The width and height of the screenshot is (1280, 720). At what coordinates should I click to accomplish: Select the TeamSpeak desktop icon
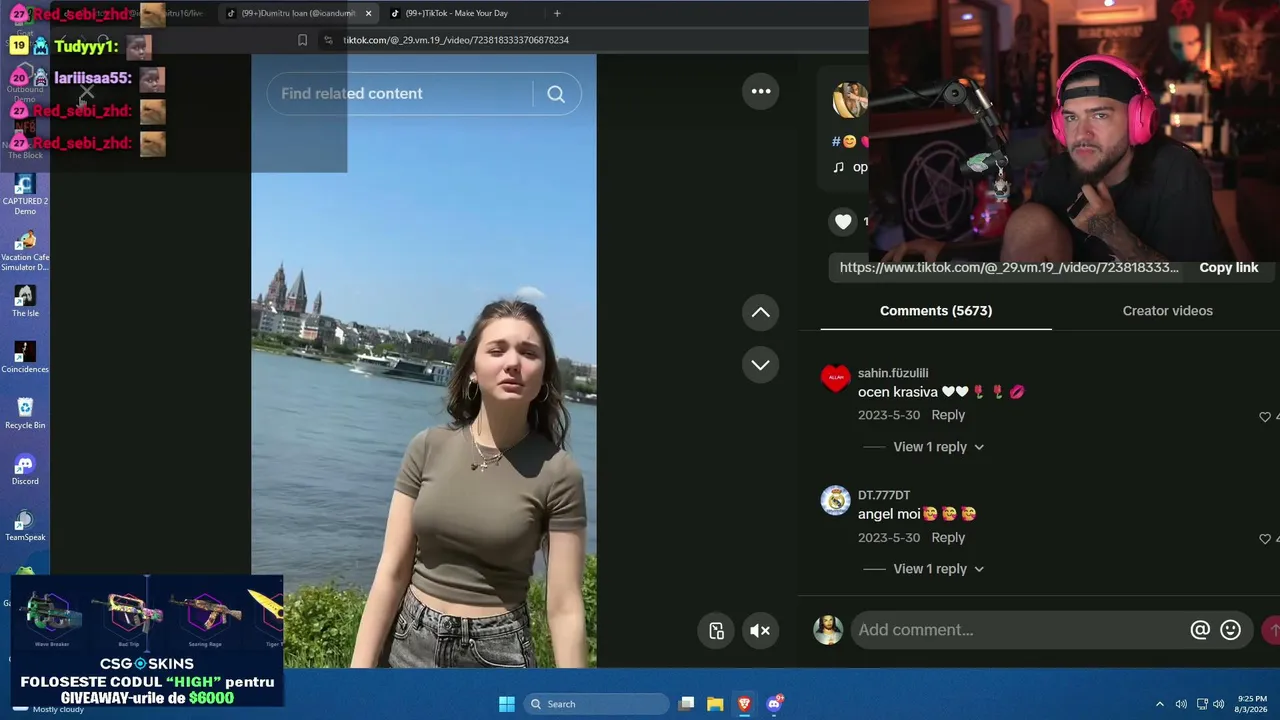point(25,525)
